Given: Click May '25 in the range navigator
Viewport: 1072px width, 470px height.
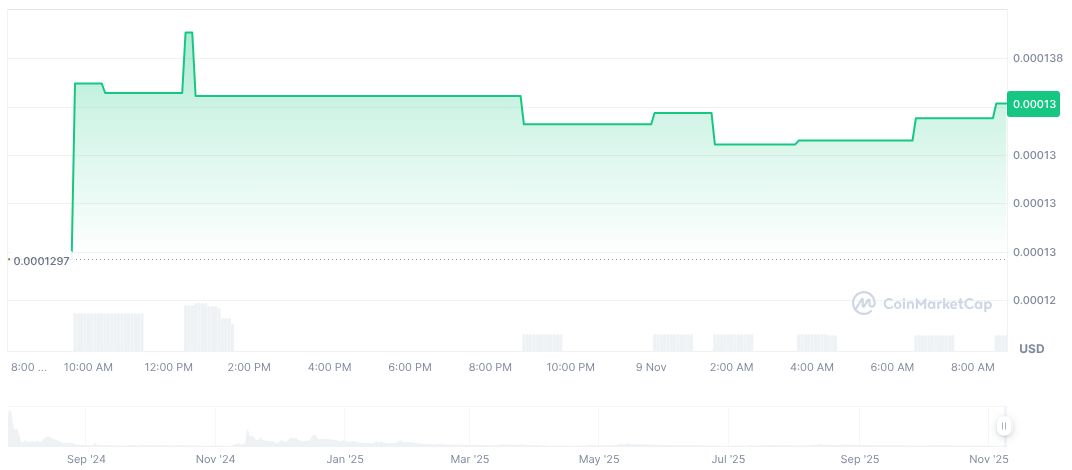Looking at the screenshot, I should [598, 459].
